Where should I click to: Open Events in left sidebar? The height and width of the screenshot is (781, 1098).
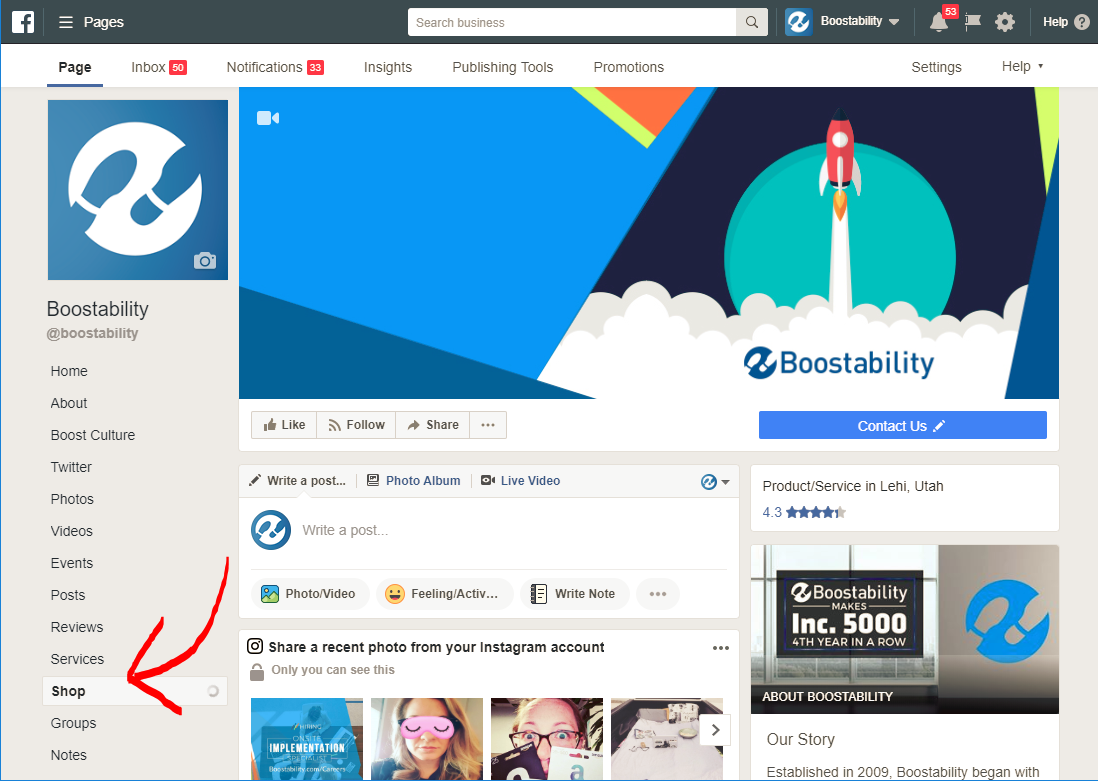(x=71, y=563)
